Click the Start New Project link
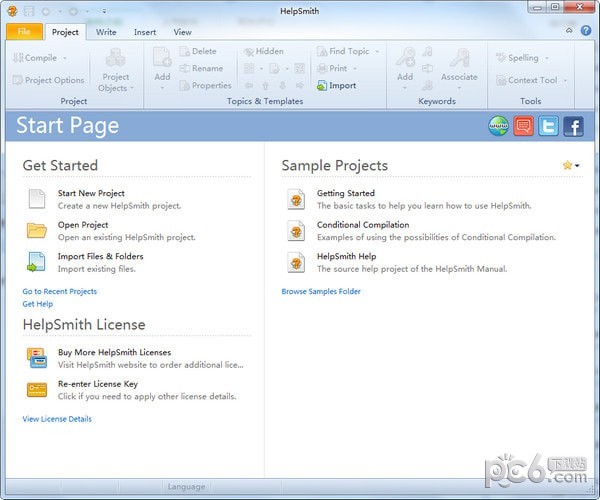 [91, 193]
